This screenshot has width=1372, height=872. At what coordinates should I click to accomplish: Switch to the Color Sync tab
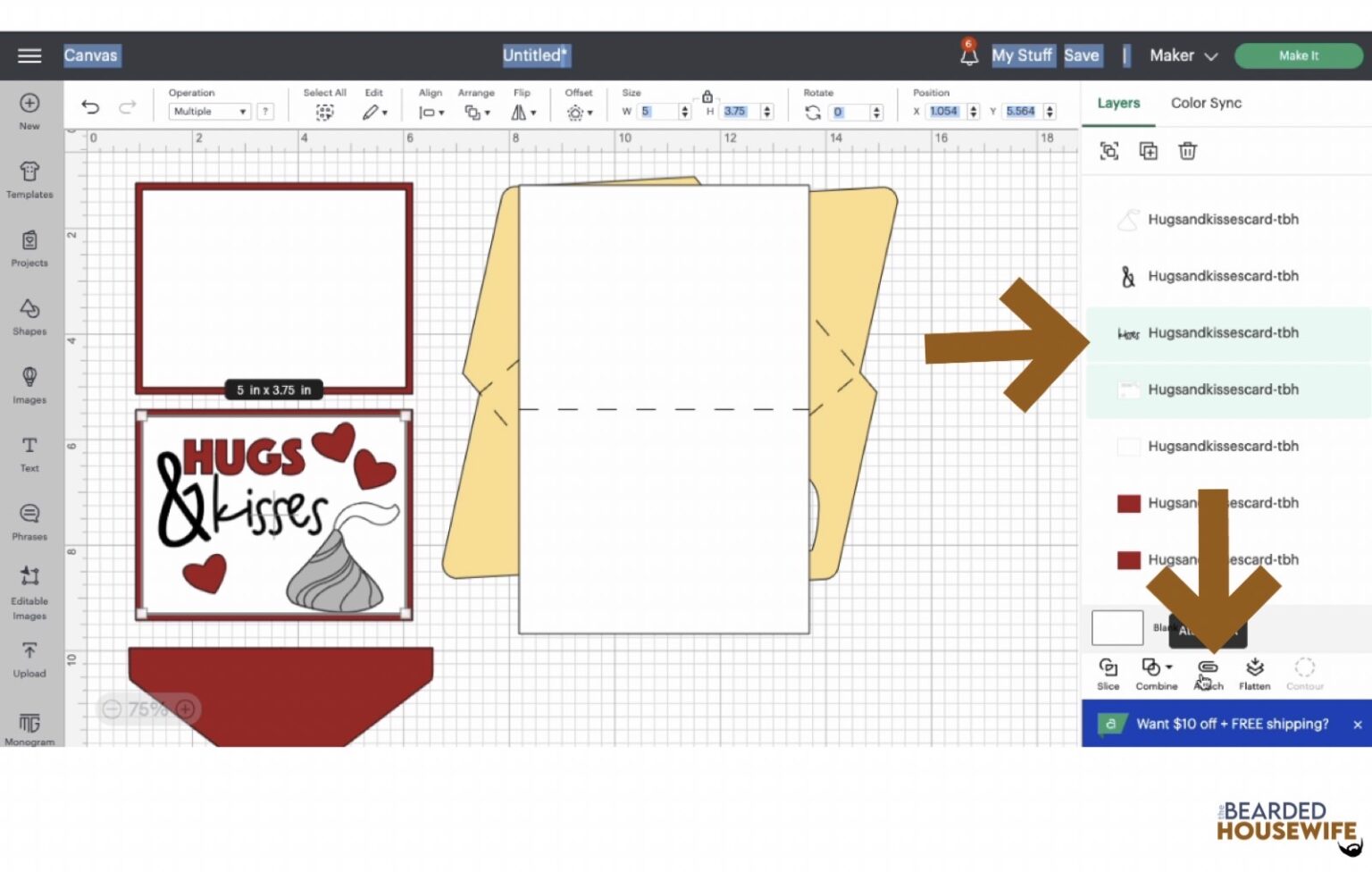pos(1206,103)
